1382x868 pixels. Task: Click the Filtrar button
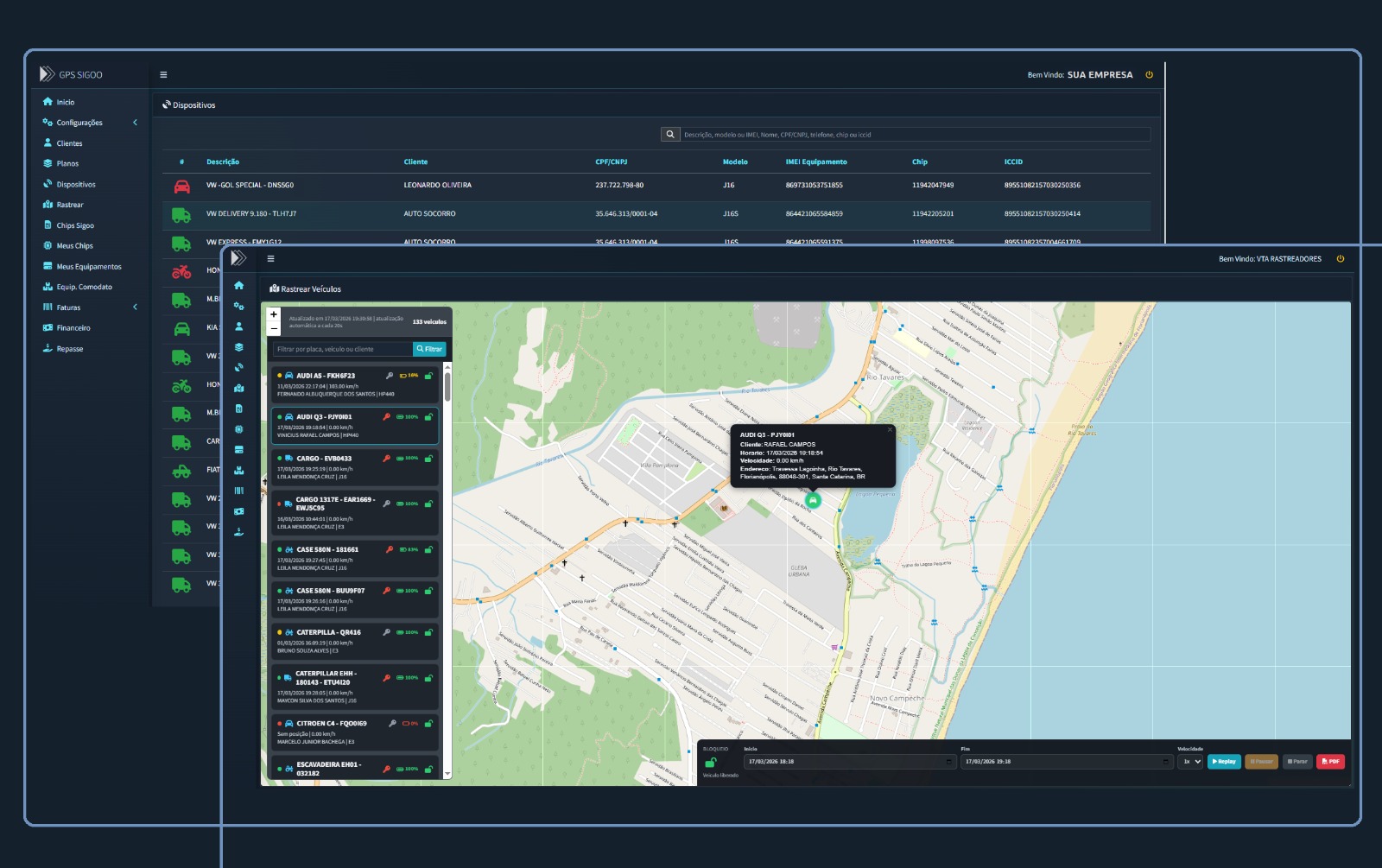[x=429, y=349]
